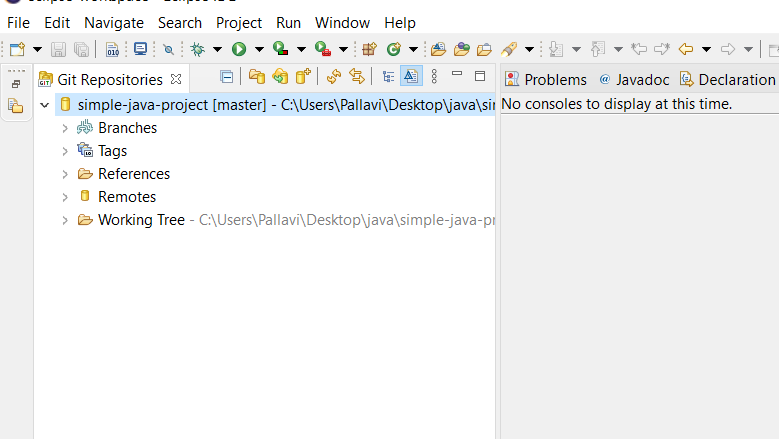
Task: Click the New Java Package icon
Action: [370, 49]
